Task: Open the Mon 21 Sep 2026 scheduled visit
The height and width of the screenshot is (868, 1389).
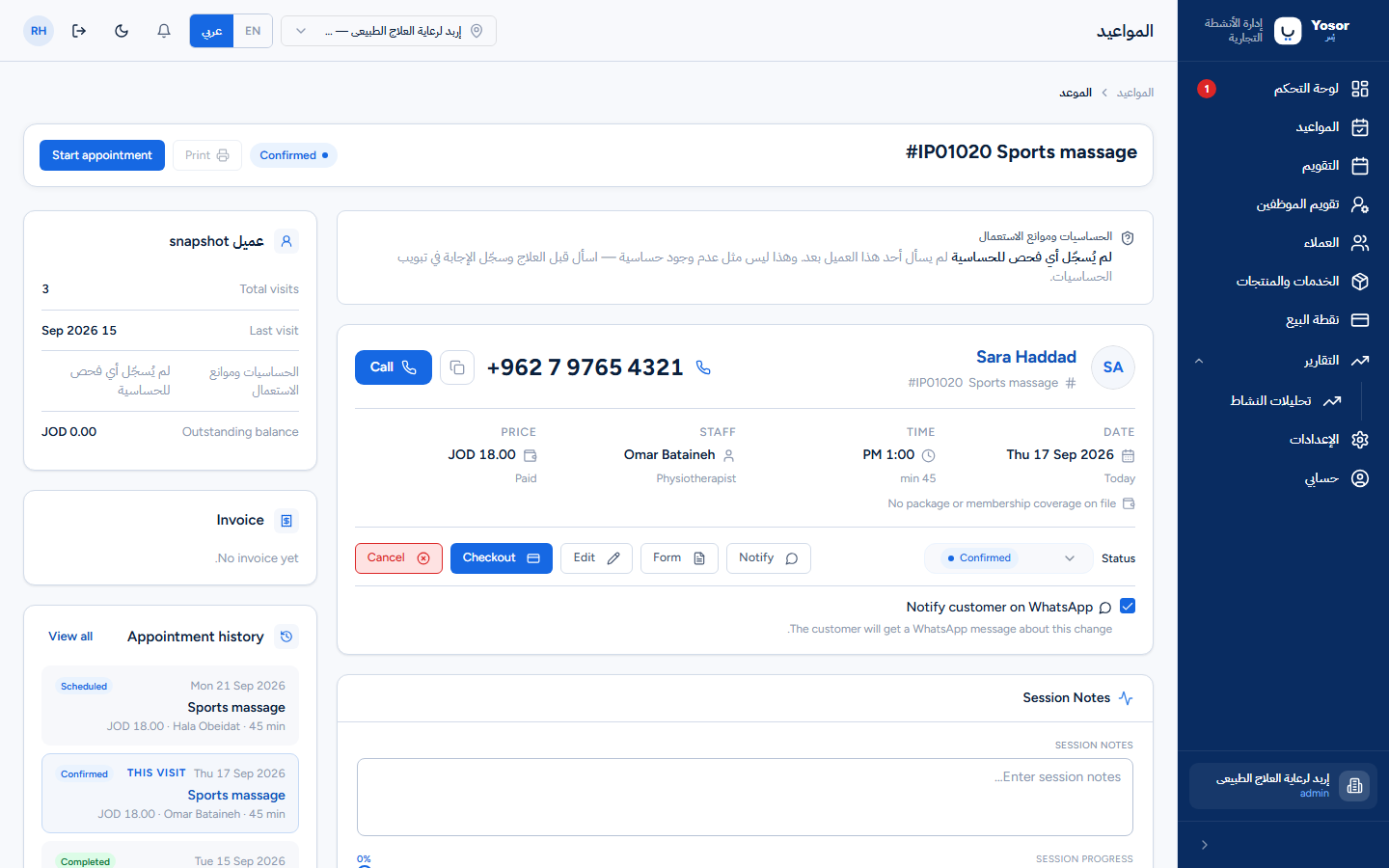Action: 170,705
